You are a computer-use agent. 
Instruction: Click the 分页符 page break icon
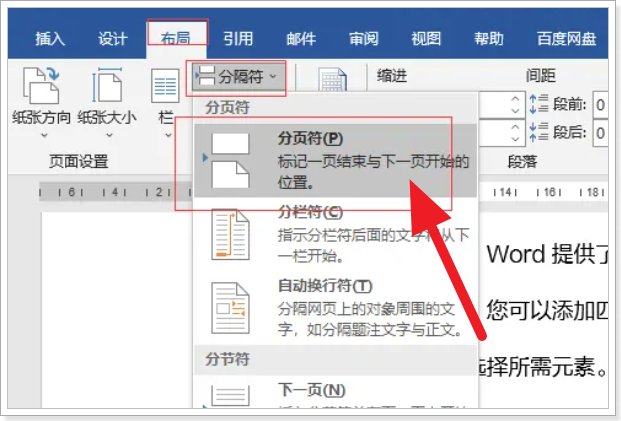(x=230, y=161)
